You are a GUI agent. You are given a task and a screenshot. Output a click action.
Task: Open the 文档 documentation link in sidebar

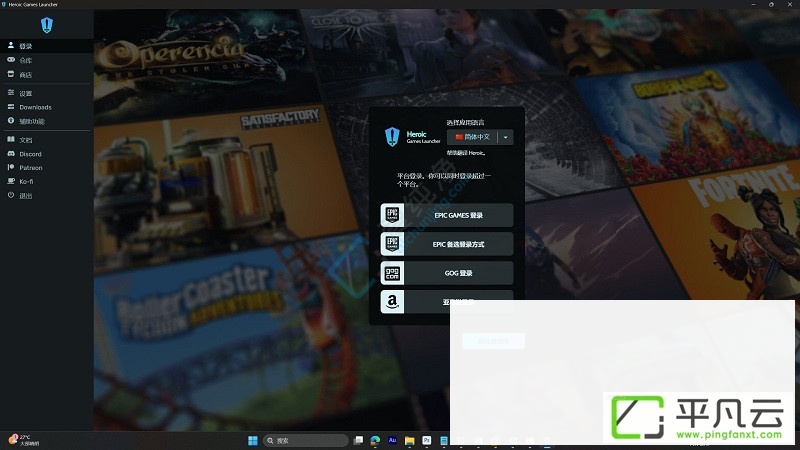(x=46, y=140)
